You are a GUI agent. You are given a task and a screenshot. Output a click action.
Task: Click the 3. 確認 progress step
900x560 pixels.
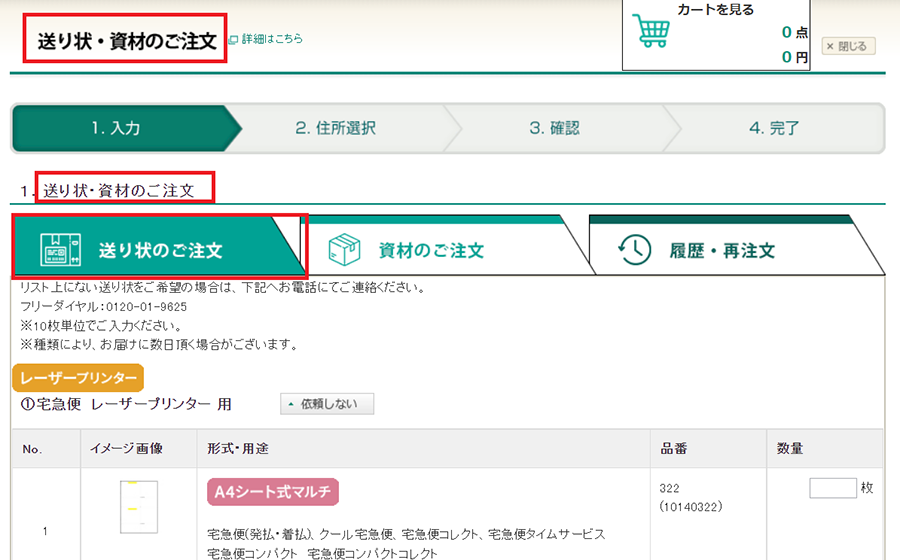pos(554,128)
